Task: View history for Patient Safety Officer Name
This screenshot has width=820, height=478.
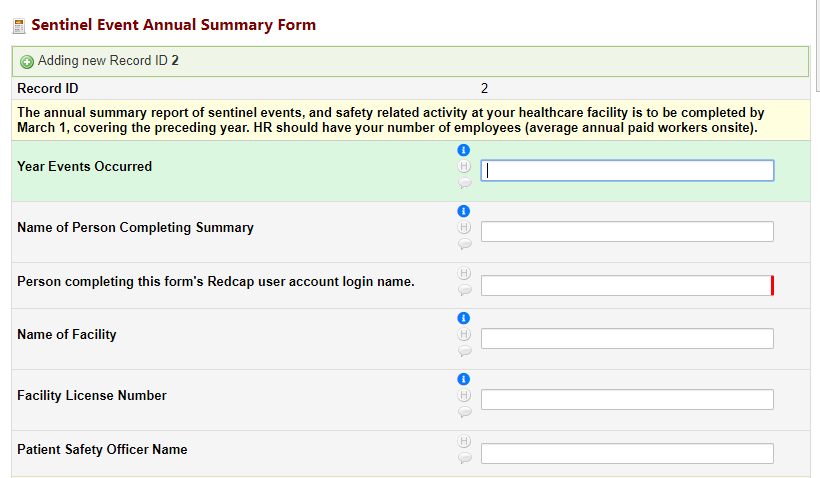Action: click(x=464, y=441)
